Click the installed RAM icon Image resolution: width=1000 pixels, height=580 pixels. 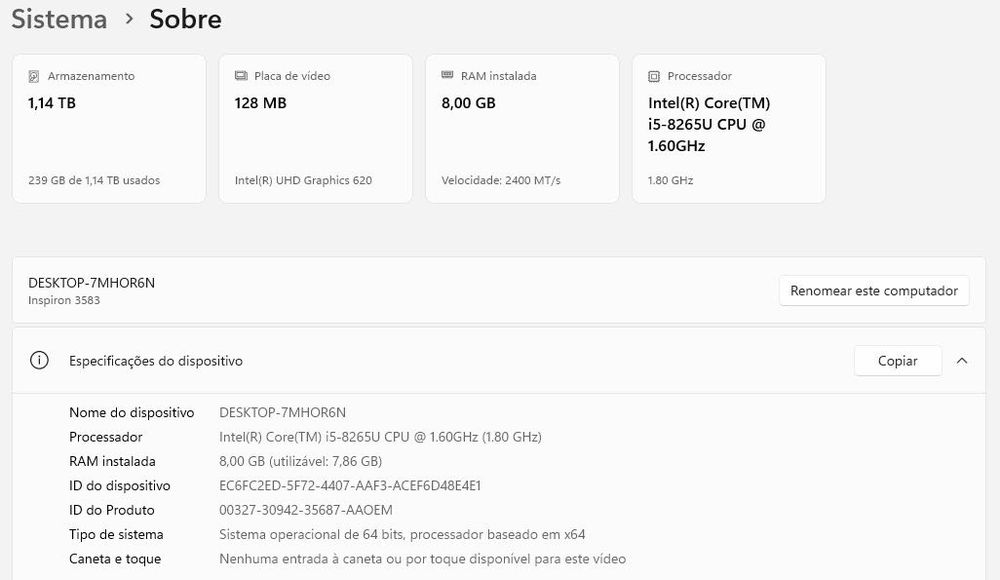[x=447, y=76]
